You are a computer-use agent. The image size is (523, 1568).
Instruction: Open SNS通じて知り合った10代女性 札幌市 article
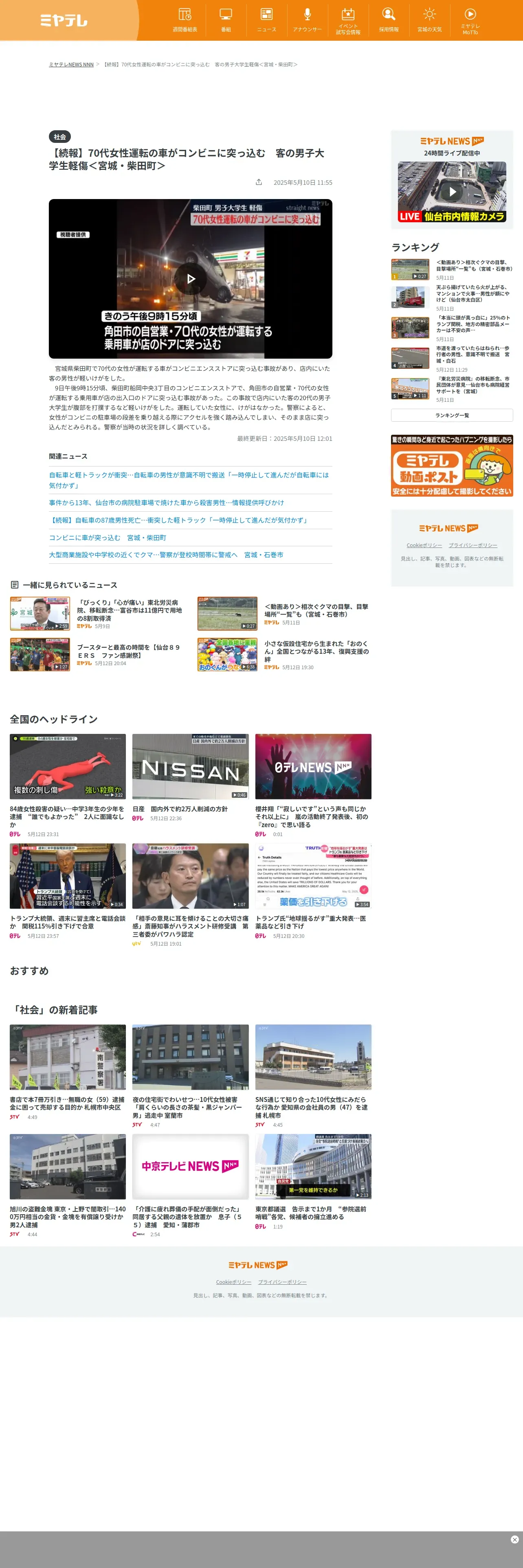pyautogui.click(x=313, y=1107)
